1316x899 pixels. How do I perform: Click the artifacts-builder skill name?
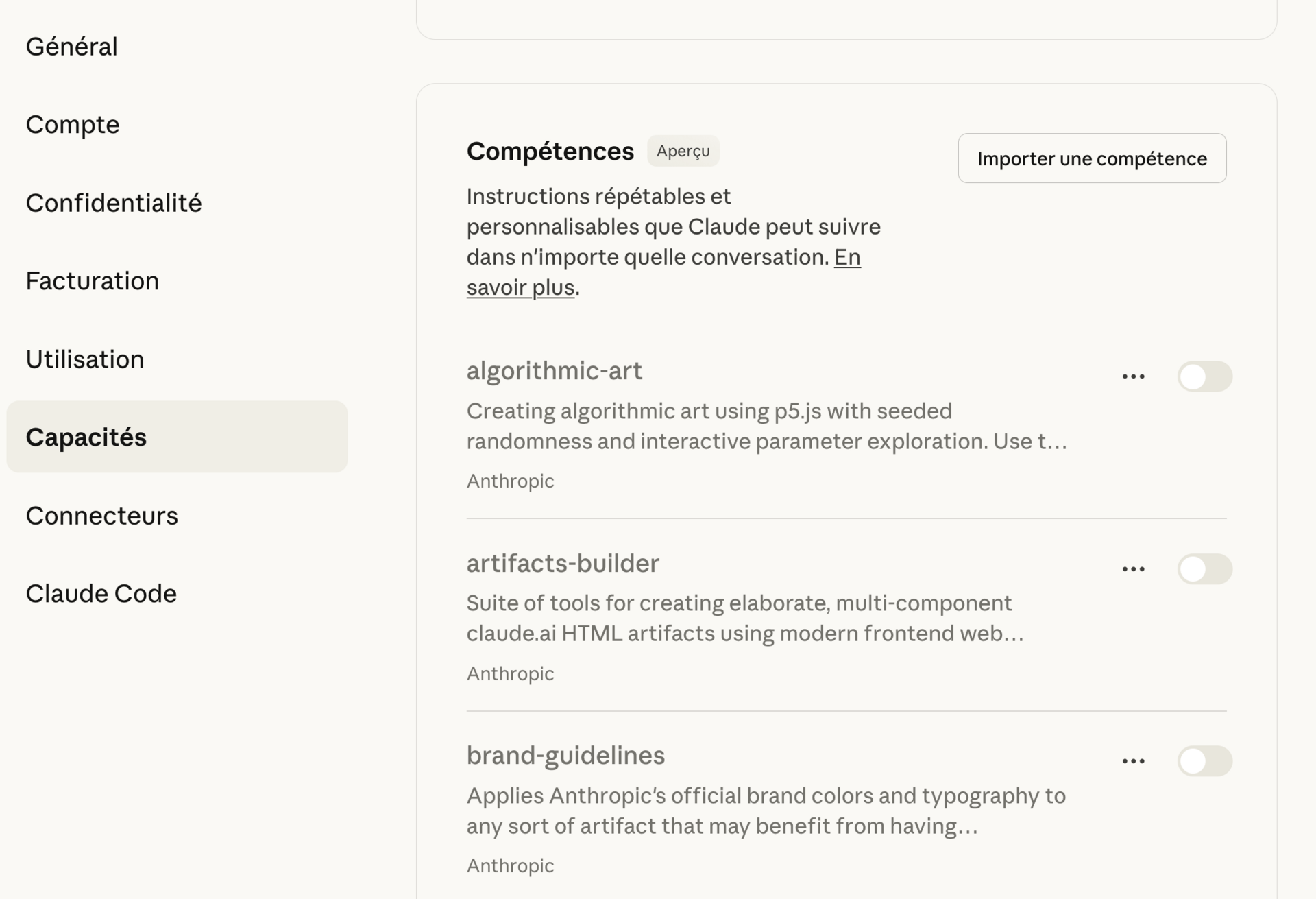tap(563, 564)
